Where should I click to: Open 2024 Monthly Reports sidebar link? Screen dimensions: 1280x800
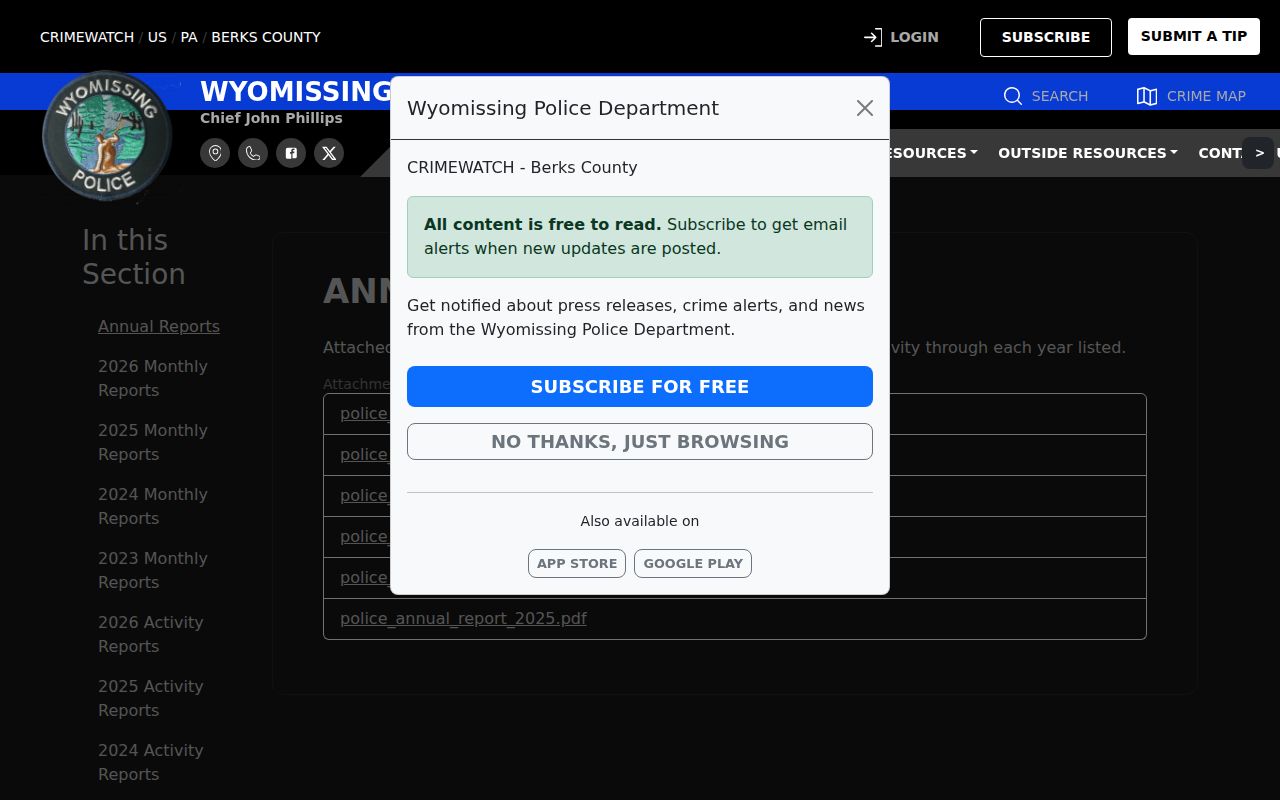click(x=153, y=506)
